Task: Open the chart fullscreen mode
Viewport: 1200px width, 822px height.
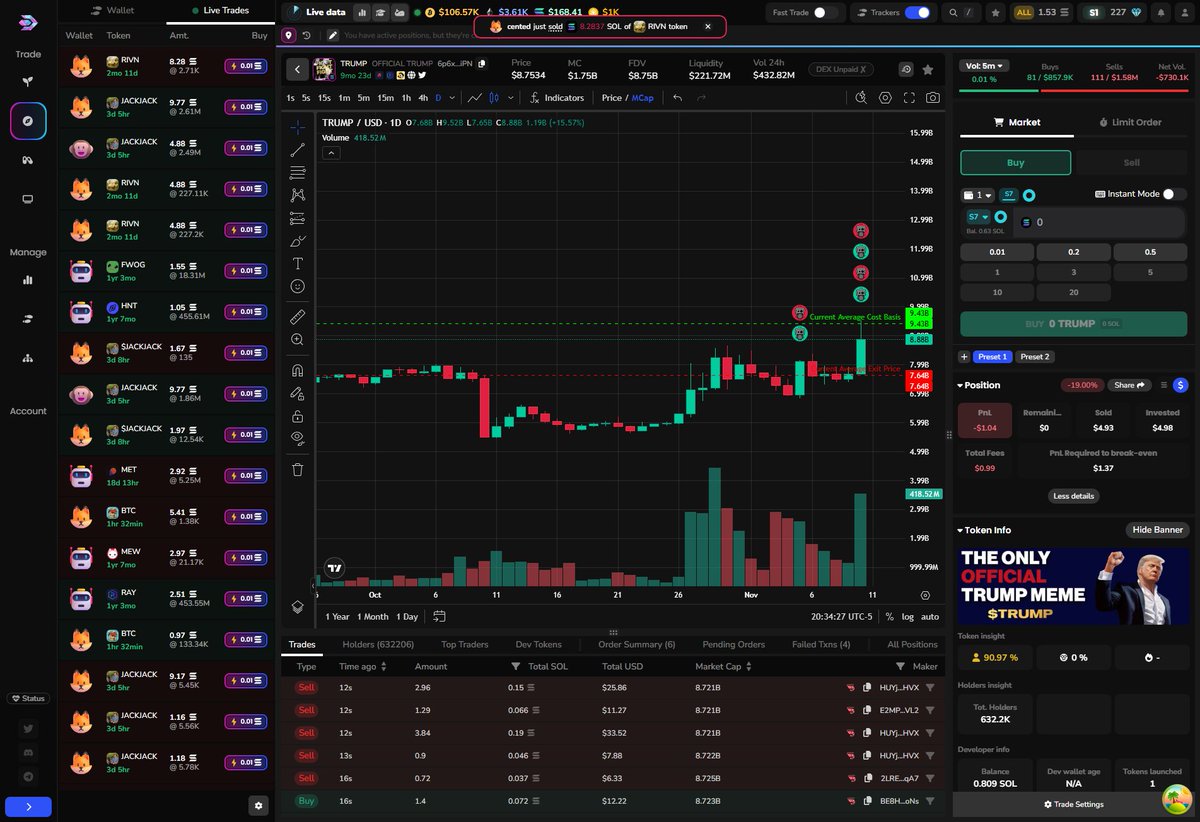Action: coord(909,98)
